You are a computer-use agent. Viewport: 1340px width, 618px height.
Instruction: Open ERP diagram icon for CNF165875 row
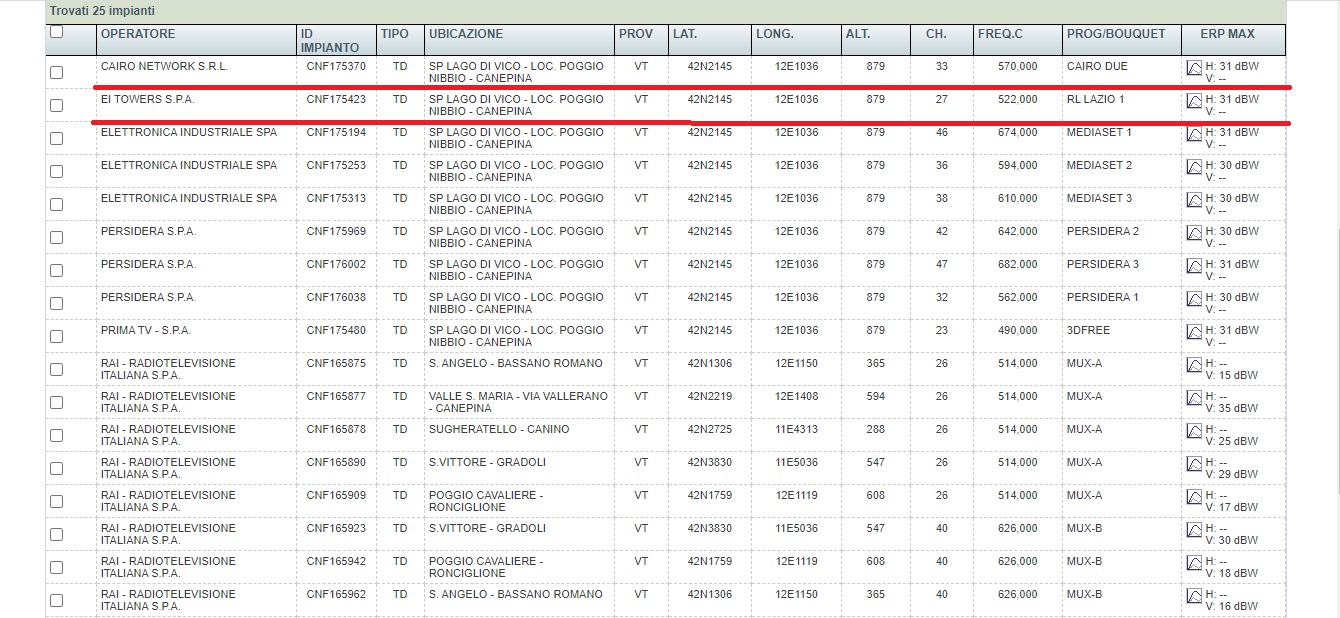[1194, 365]
